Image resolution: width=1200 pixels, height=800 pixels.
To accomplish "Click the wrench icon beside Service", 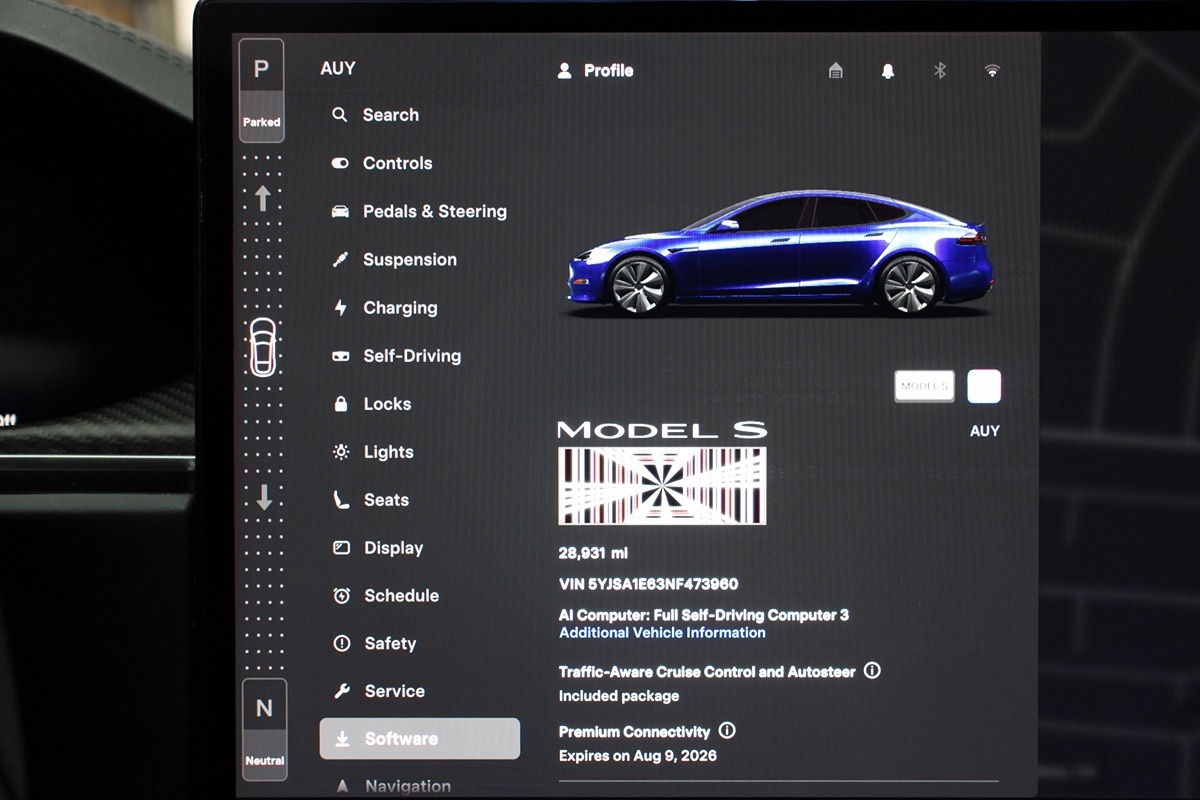I will click(x=341, y=691).
